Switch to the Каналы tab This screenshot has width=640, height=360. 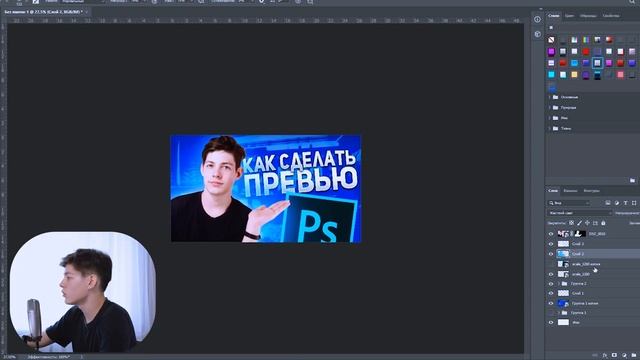[570, 191]
